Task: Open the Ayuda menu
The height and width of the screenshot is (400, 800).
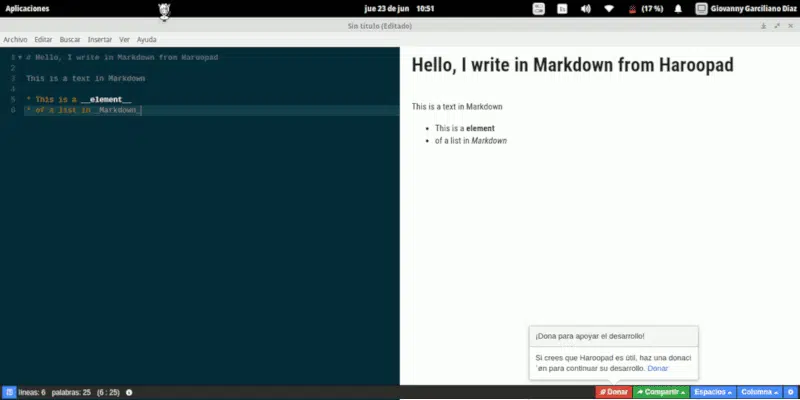Action: click(146, 40)
